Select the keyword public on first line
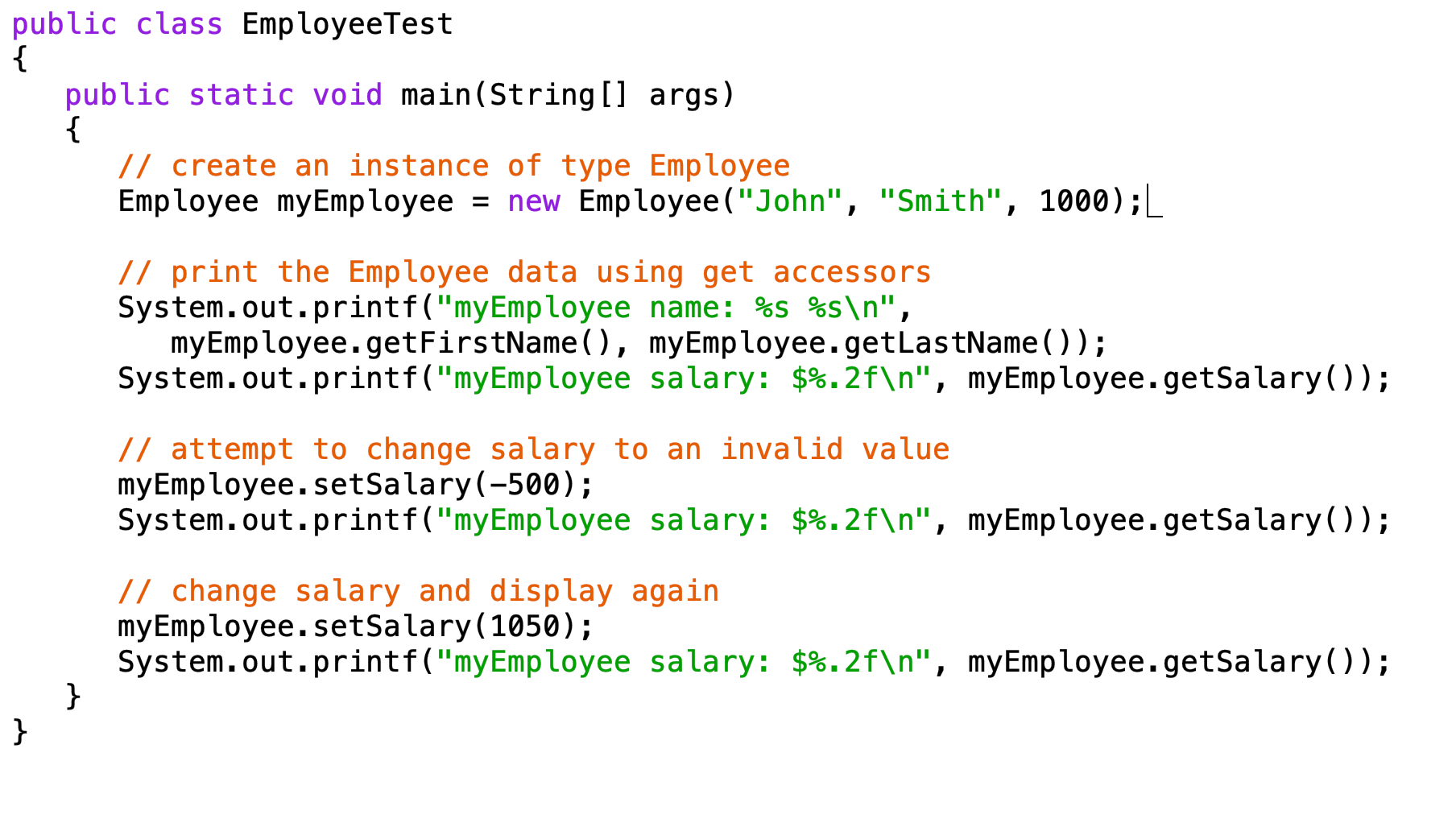This screenshot has height=823, width=1456. 63,23
